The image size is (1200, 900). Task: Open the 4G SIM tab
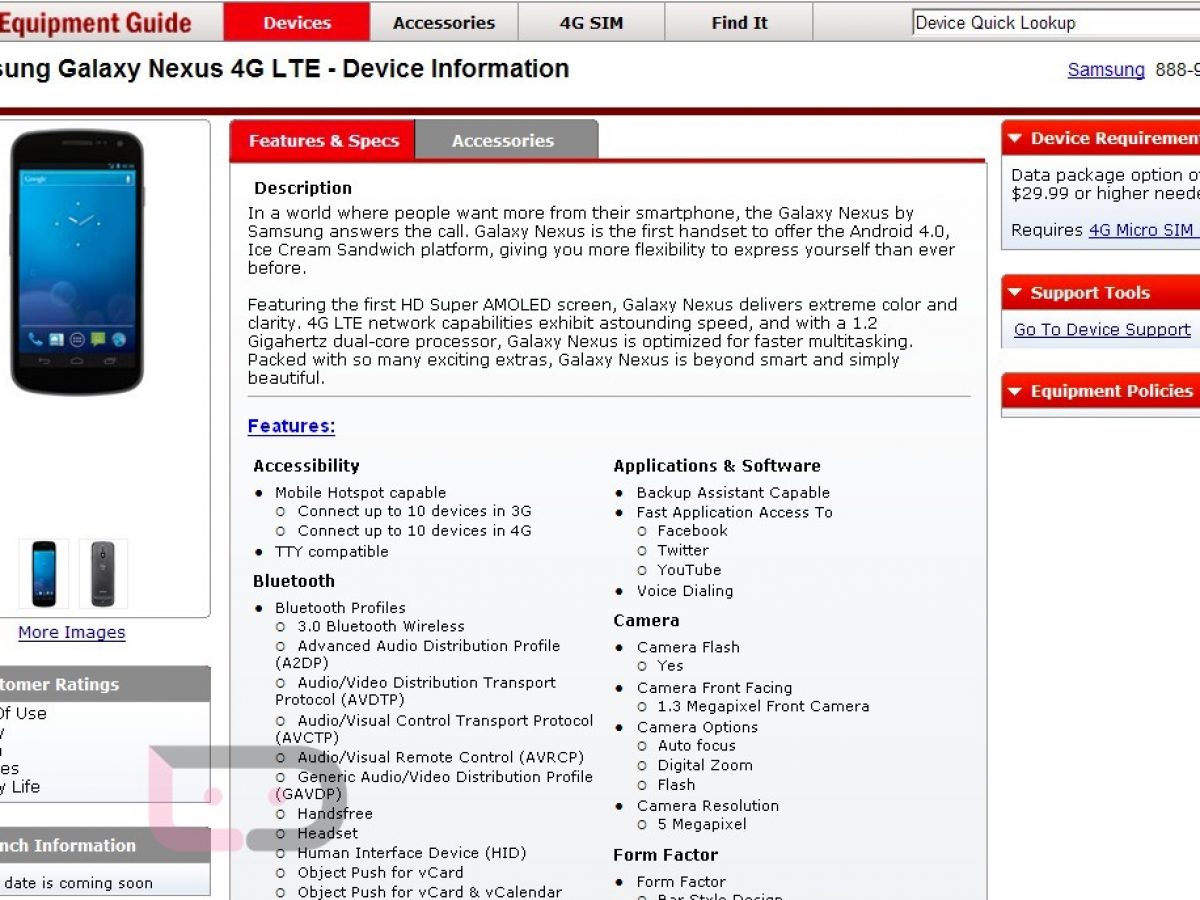[591, 22]
